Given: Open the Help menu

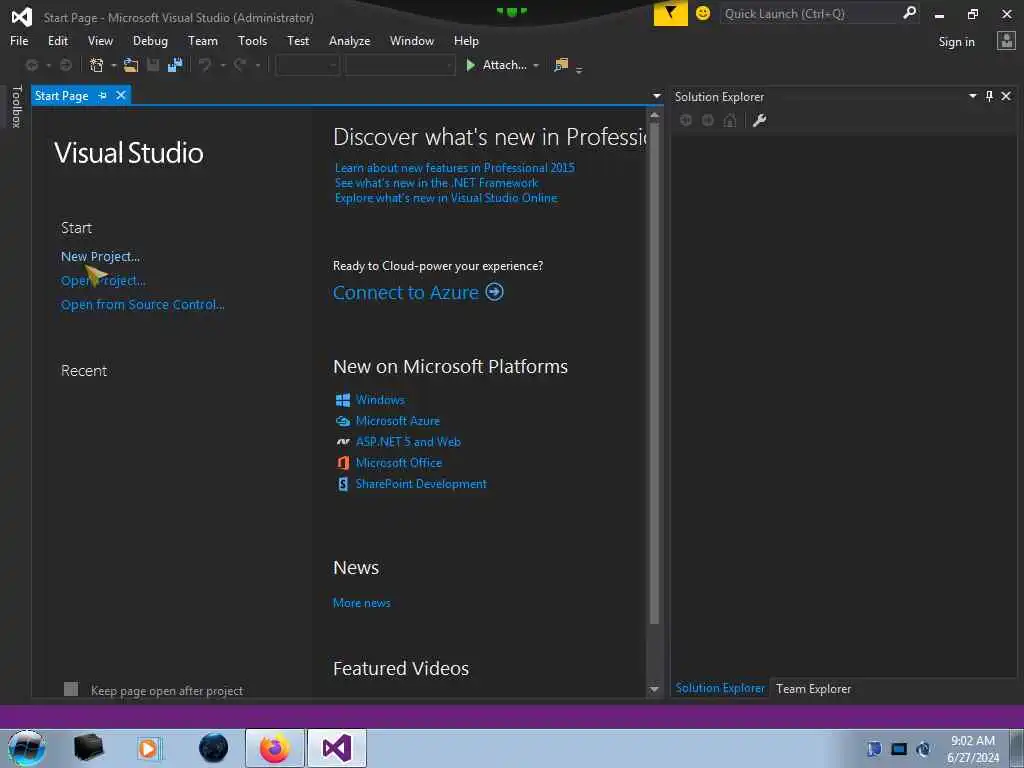Looking at the screenshot, I should coord(466,40).
